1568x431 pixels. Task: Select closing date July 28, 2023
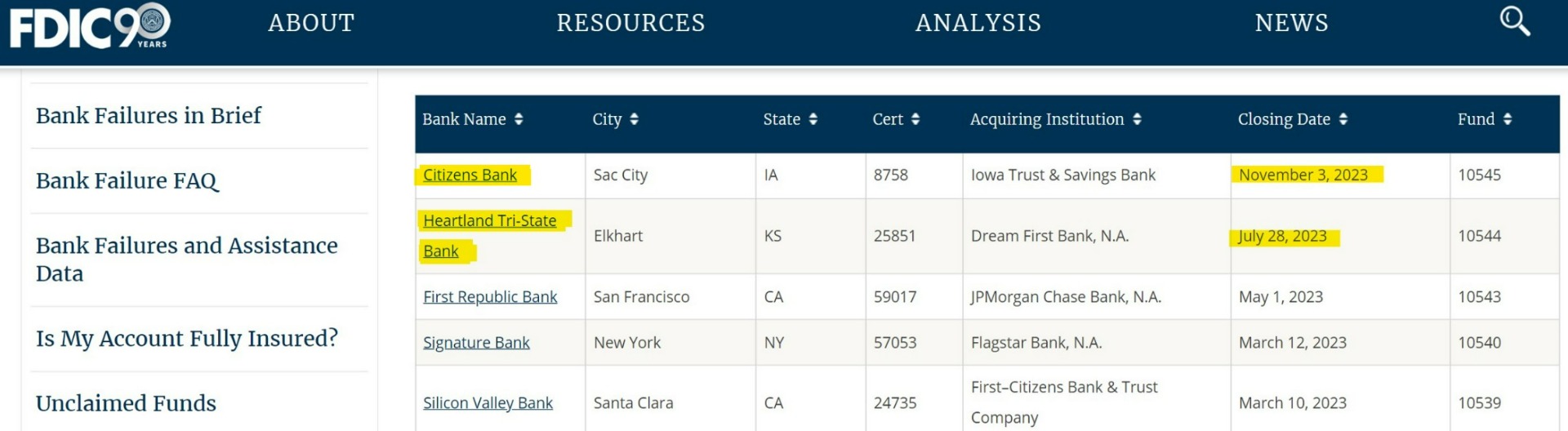pyautogui.click(x=1282, y=236)
